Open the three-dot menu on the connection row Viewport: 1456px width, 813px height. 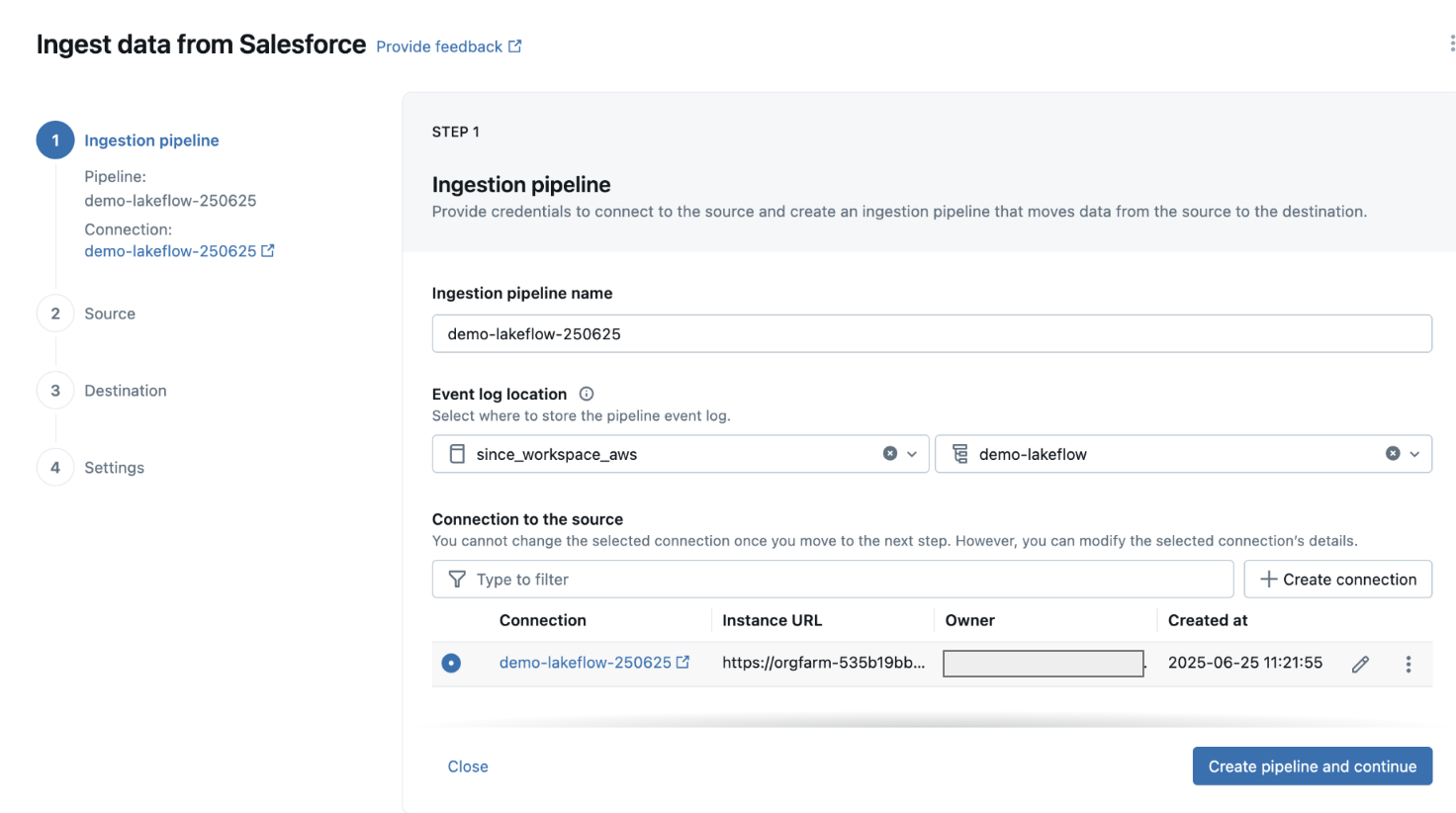click(1408, 663)
